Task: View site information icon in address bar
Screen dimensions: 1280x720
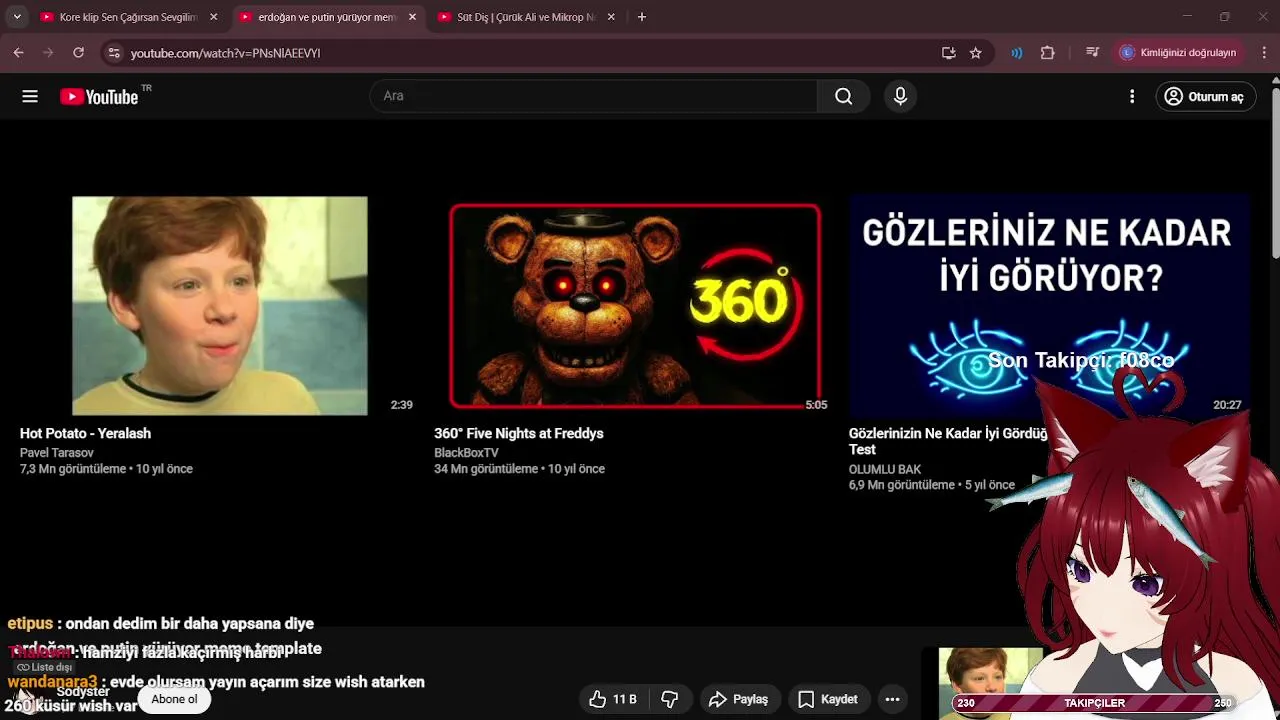Action: click(114, 53)
